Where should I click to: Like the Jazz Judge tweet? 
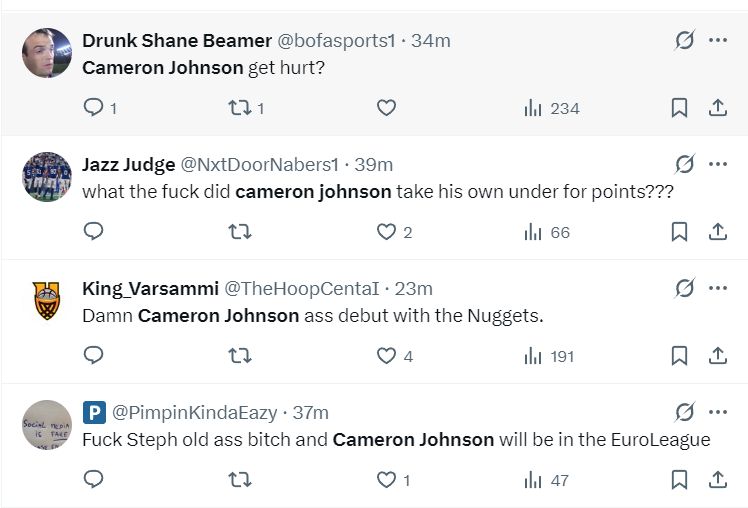click(x=386, y=232)
